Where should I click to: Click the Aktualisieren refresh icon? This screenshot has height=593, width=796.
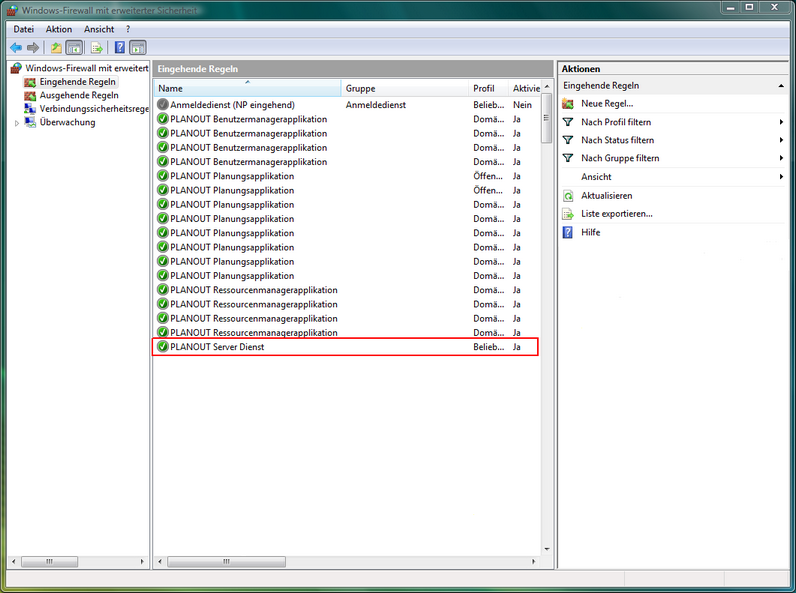coord(568,195)
